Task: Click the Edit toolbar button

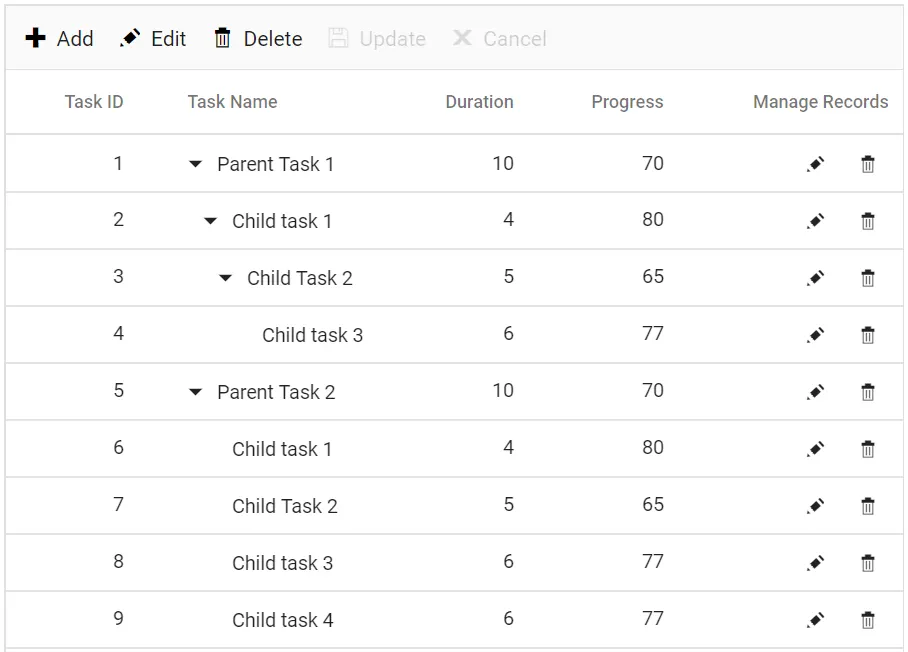Action: tap(153, 39)
